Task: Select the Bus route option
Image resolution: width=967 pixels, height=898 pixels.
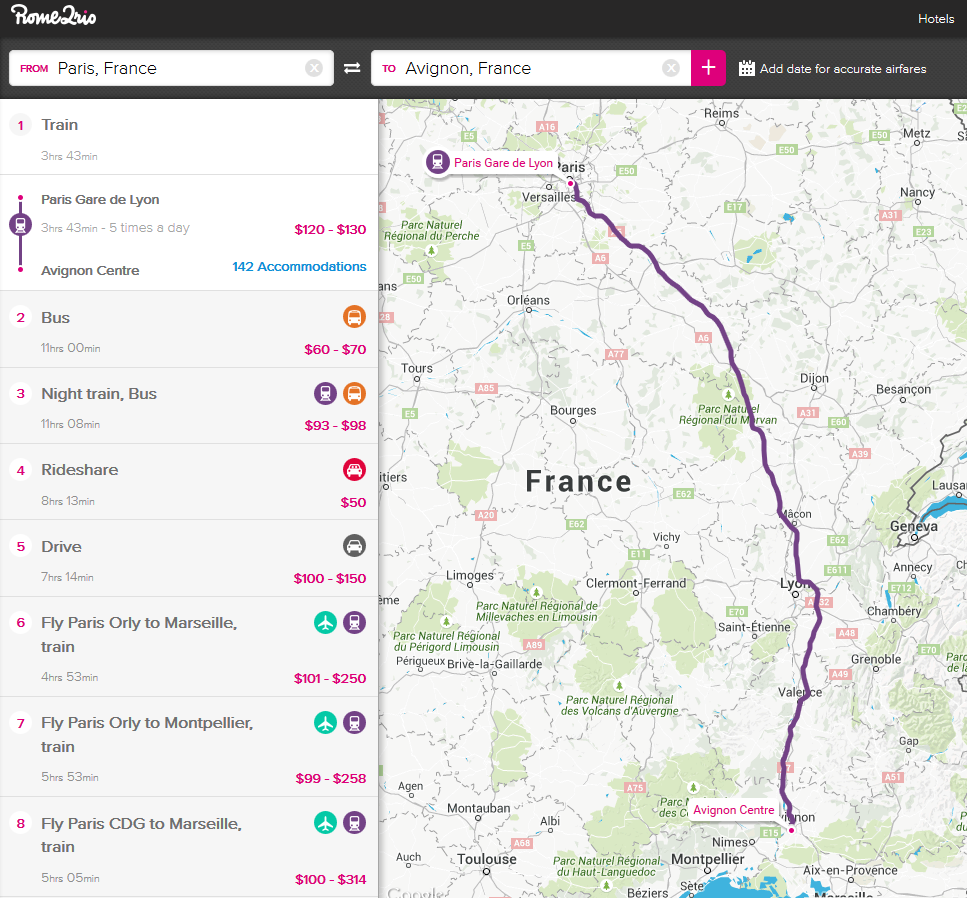Action: pyautogui.click(x=189, y=329)
